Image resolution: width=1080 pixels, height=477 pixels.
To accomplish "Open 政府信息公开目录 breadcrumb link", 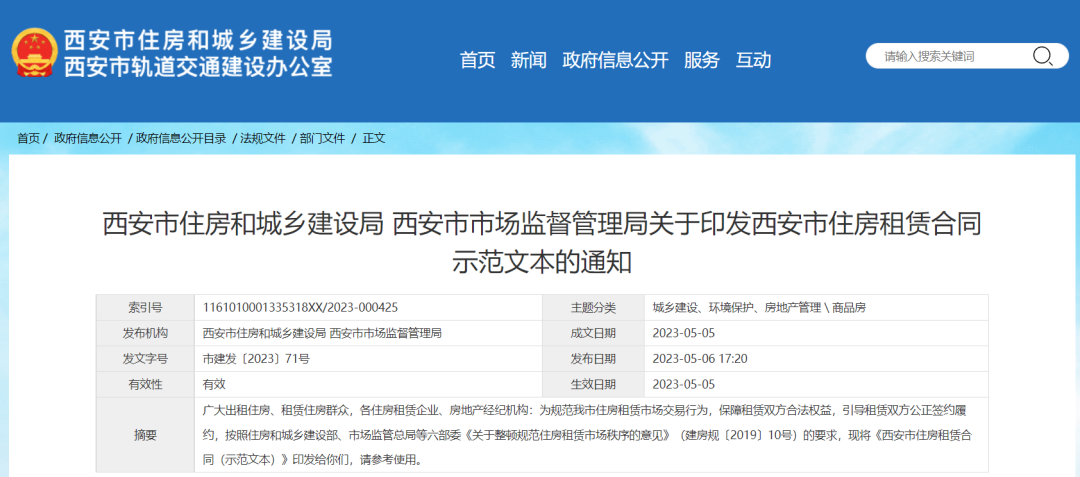I will tap(181, 138).
